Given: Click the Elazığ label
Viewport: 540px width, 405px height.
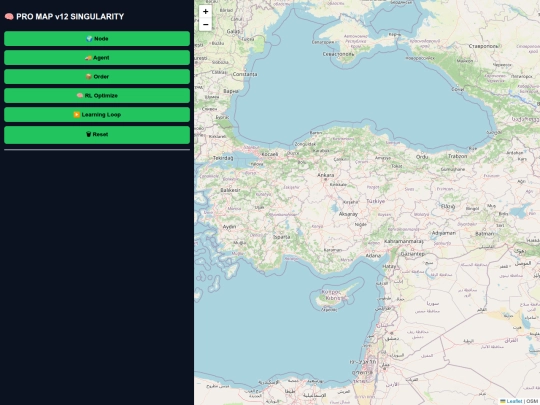Looking at the screenshot, I should tap(448, 206).
